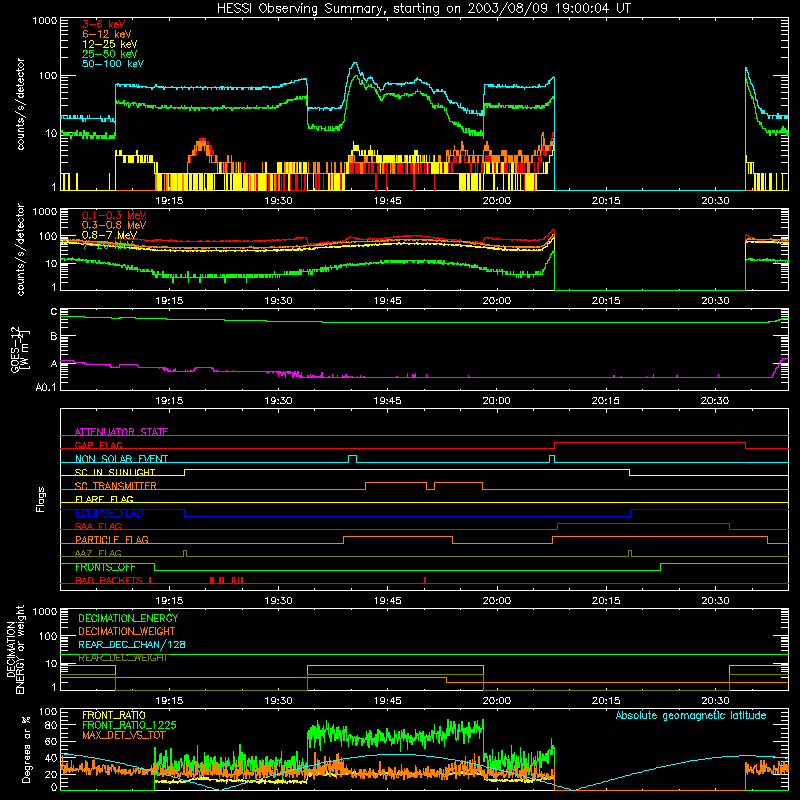Click 20:30 tick under the decimation panel

715,701
